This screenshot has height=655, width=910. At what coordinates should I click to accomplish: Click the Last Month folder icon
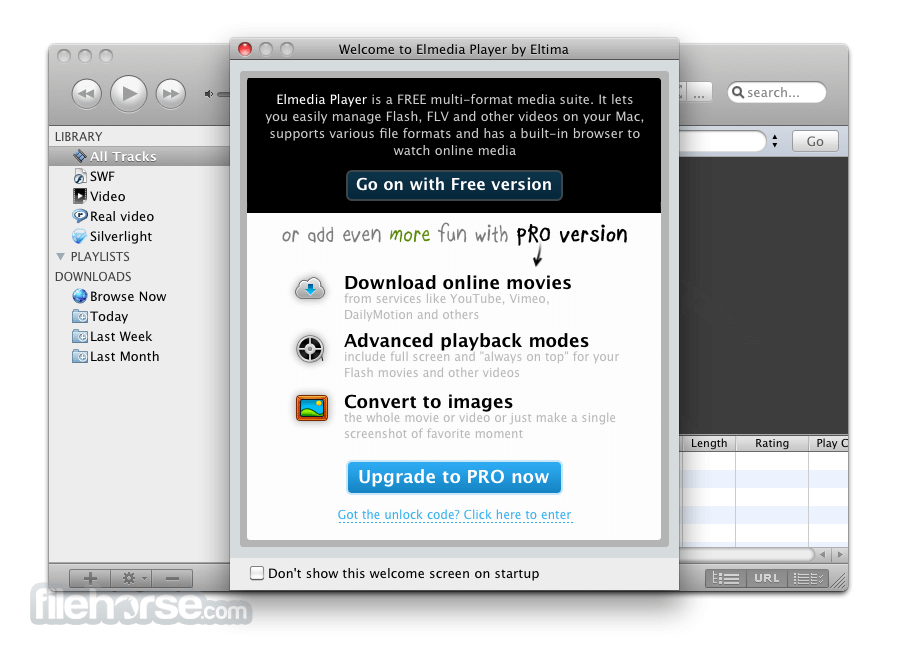tap(80, 356)
